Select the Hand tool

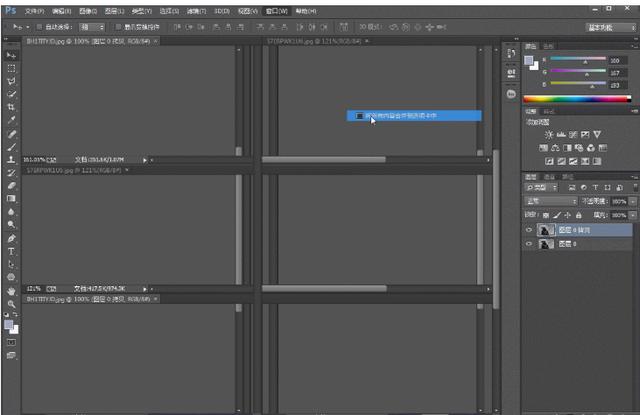11,291
